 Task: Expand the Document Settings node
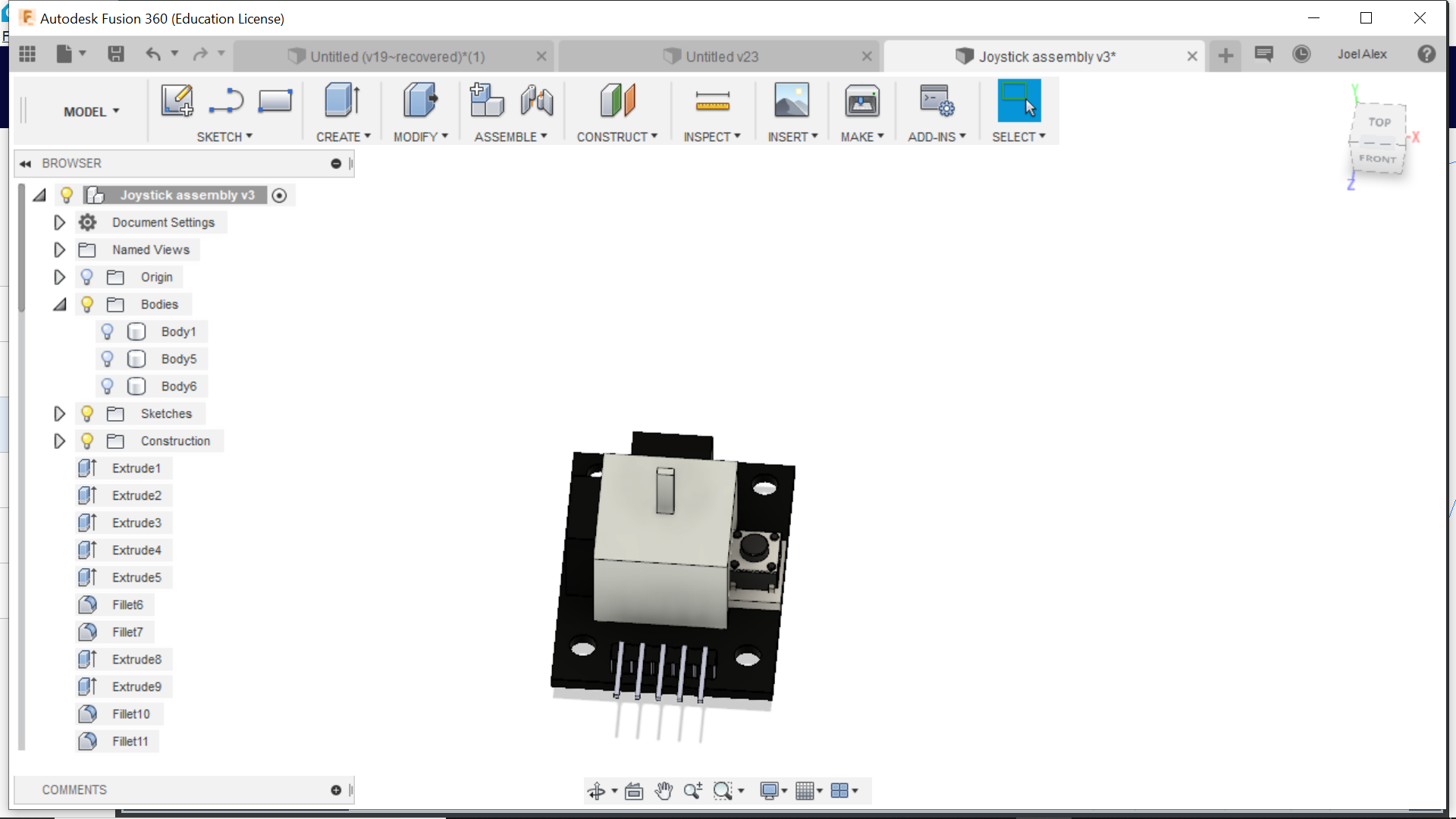click(x=59, y=222)
